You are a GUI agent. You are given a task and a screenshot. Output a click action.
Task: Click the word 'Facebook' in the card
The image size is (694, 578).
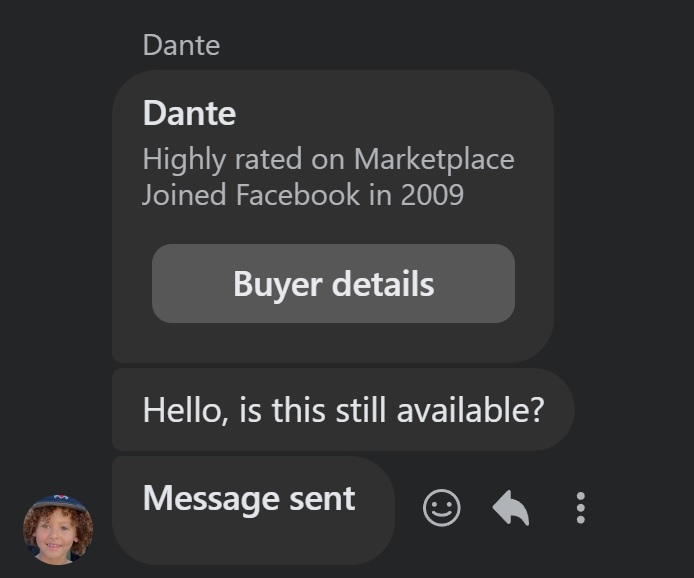coord(297,194)
